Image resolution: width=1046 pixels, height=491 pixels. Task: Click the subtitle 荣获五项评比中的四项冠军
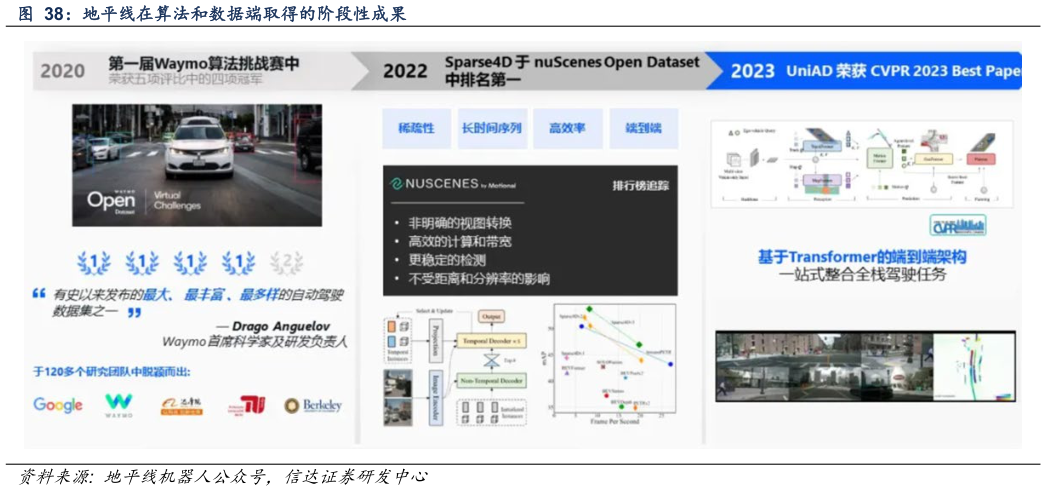[x=184, y=81]
